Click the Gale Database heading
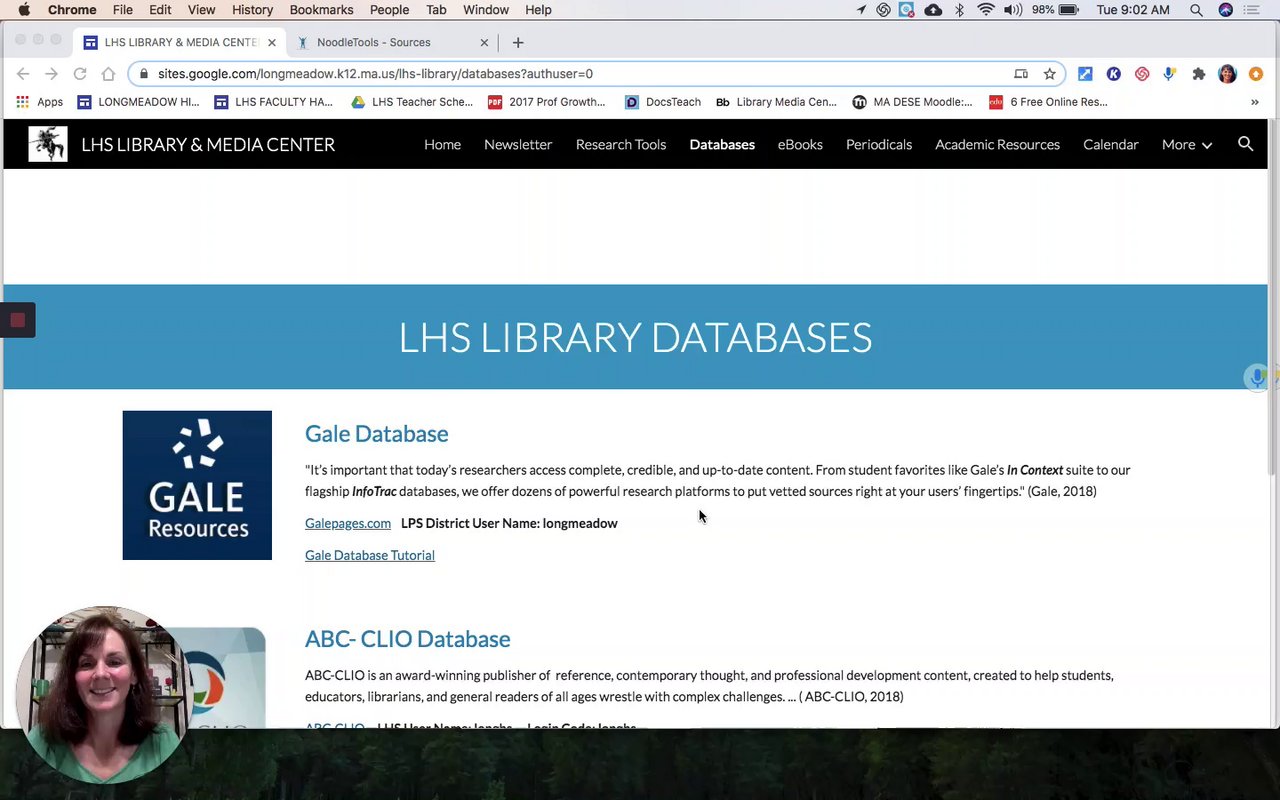The width and height of the screenshot is (1280, 800). [x=376, y=433]
